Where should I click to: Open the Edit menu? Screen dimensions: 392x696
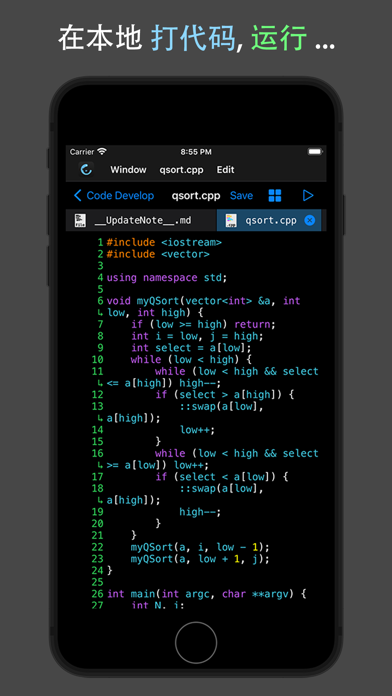(226, 170)
